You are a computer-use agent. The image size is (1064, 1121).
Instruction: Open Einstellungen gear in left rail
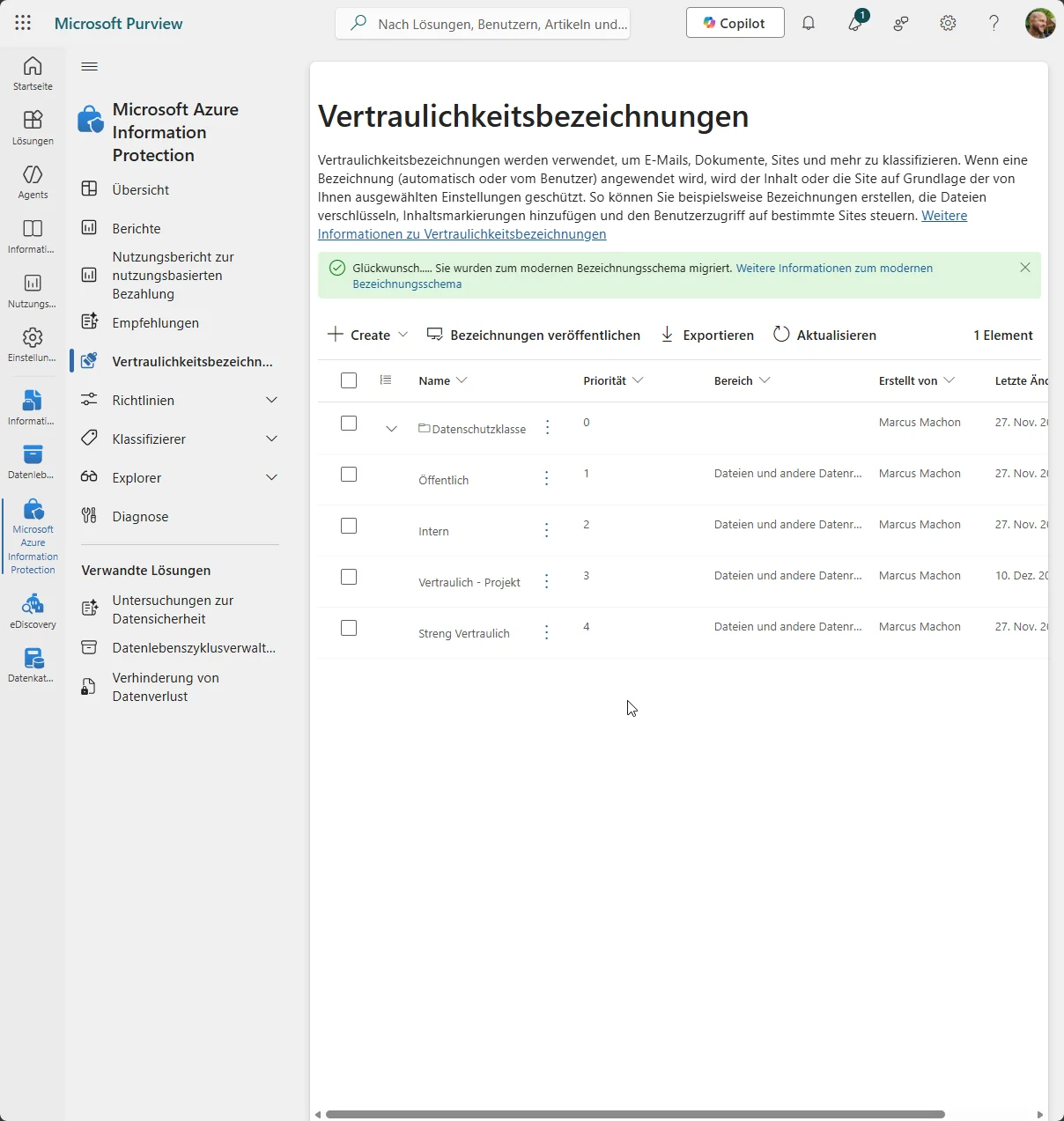pyautogui.click(x=33, y=345)
